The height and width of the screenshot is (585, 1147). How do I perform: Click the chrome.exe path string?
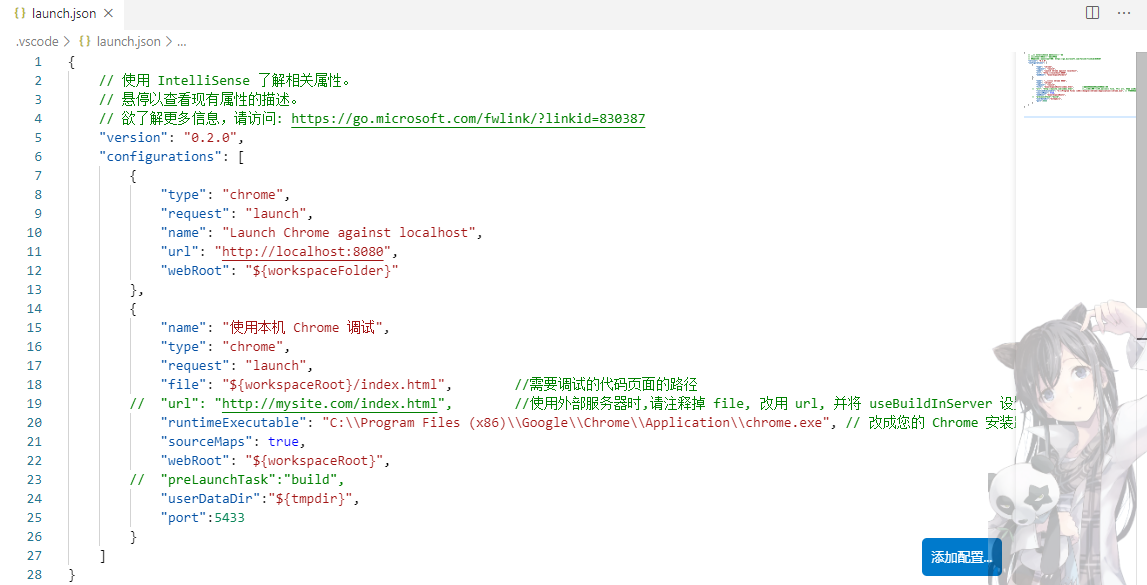point(576,423)
